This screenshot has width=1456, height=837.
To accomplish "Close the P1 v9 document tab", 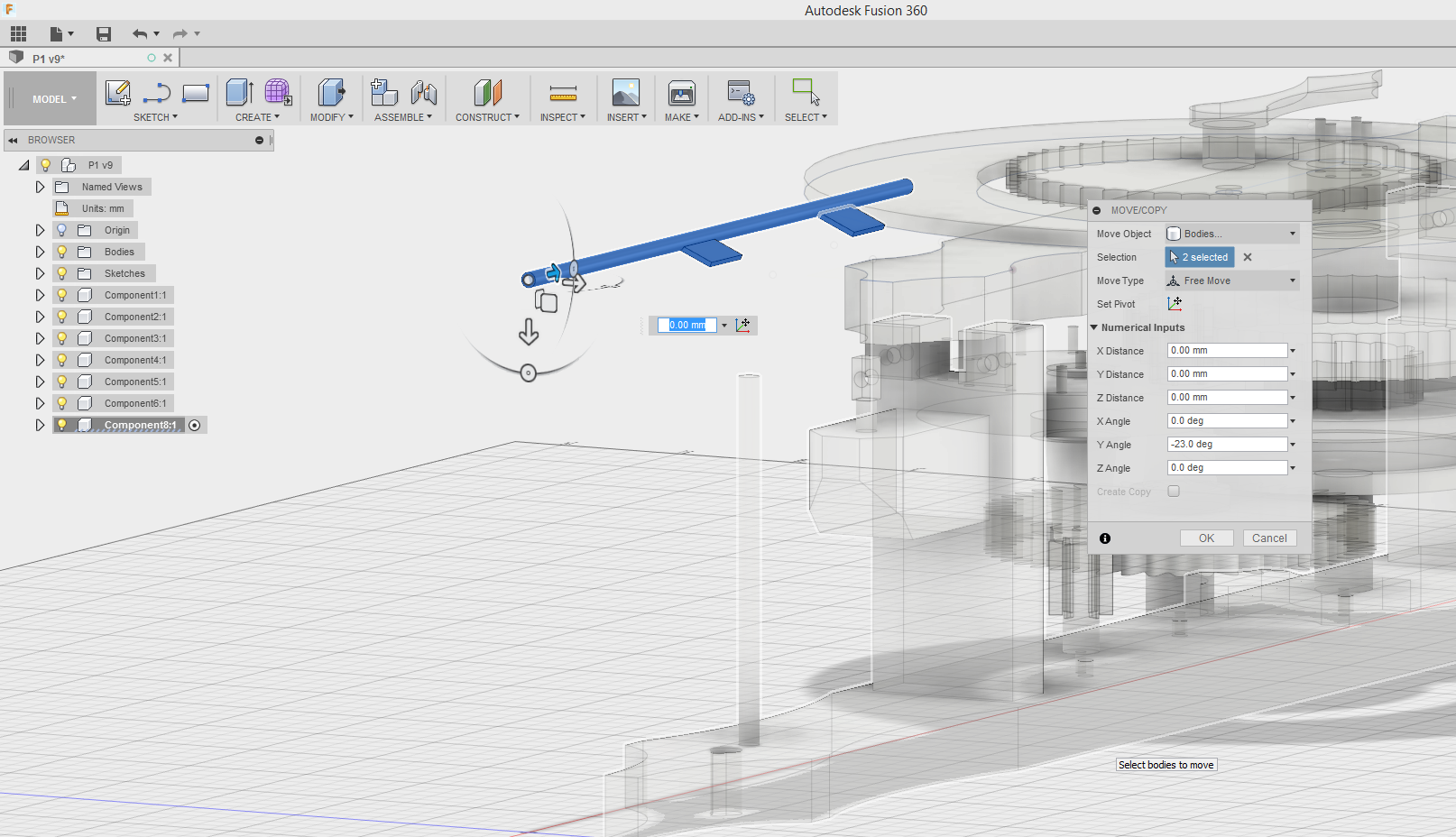I will click(x=168, y=58).
